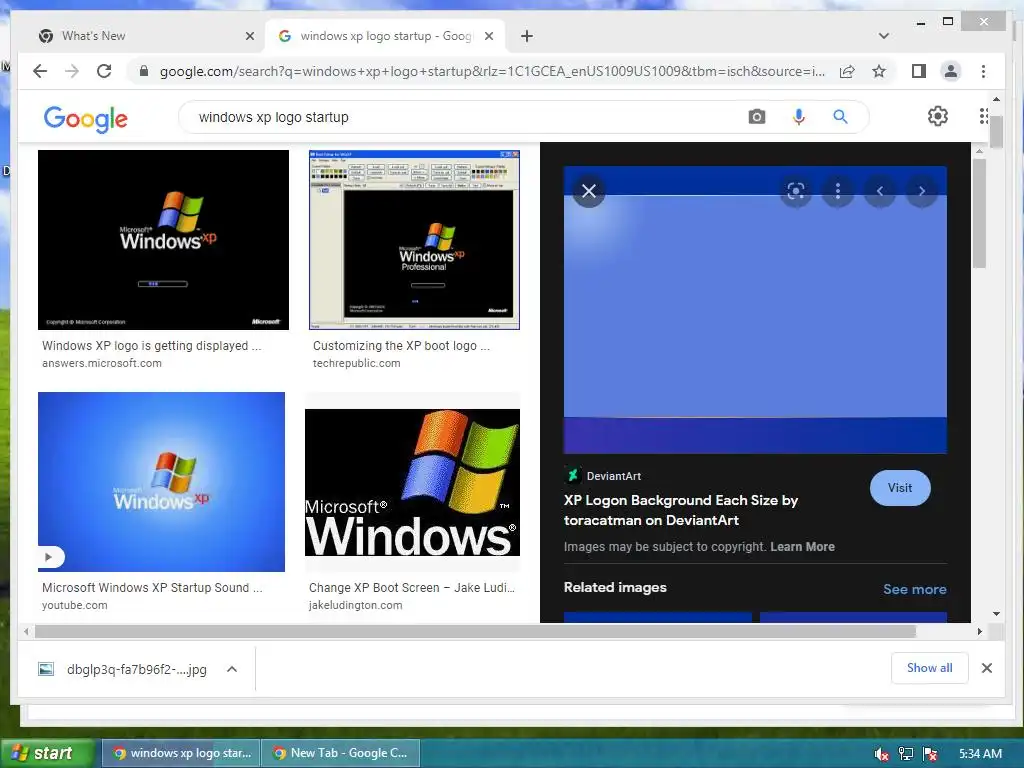Click the DeviantArt source icon
The height and width of the screenshot is (768, 1024).
573,475
